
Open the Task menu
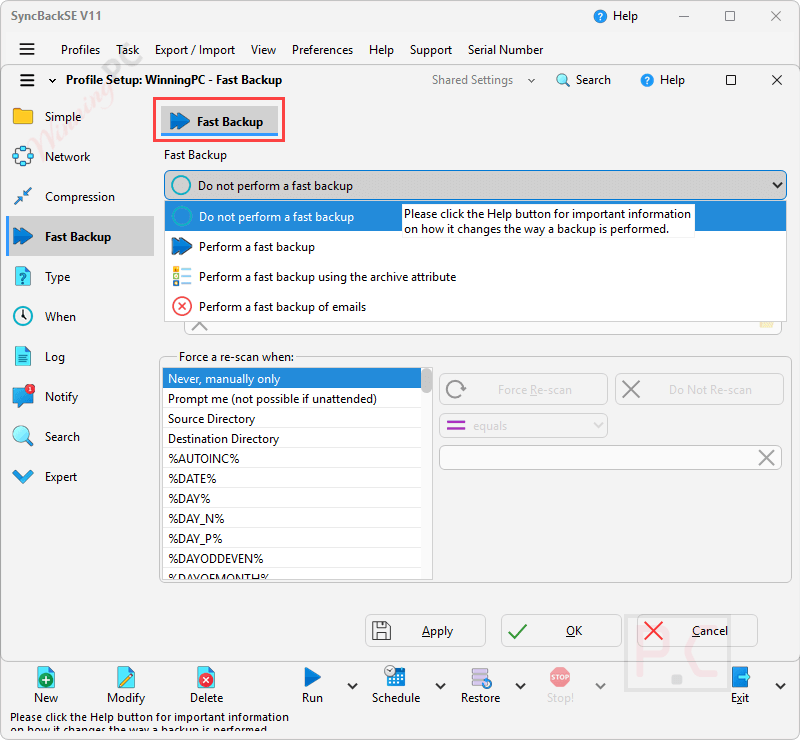(x=128, y=50)
